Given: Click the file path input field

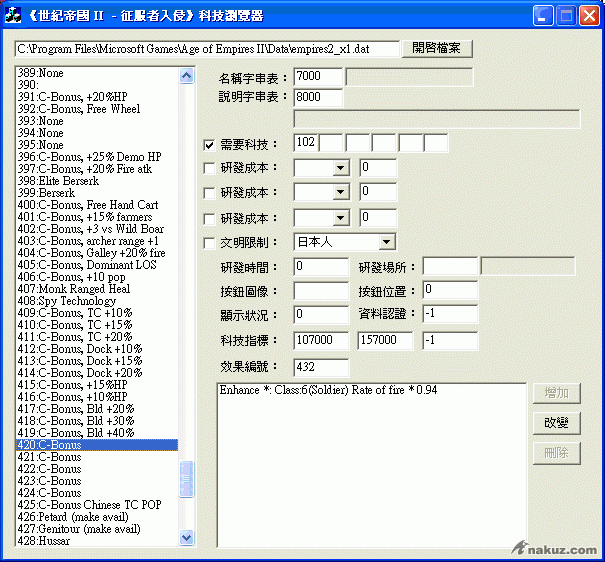Looking at the screenshot, I should (x=207, y=49).
